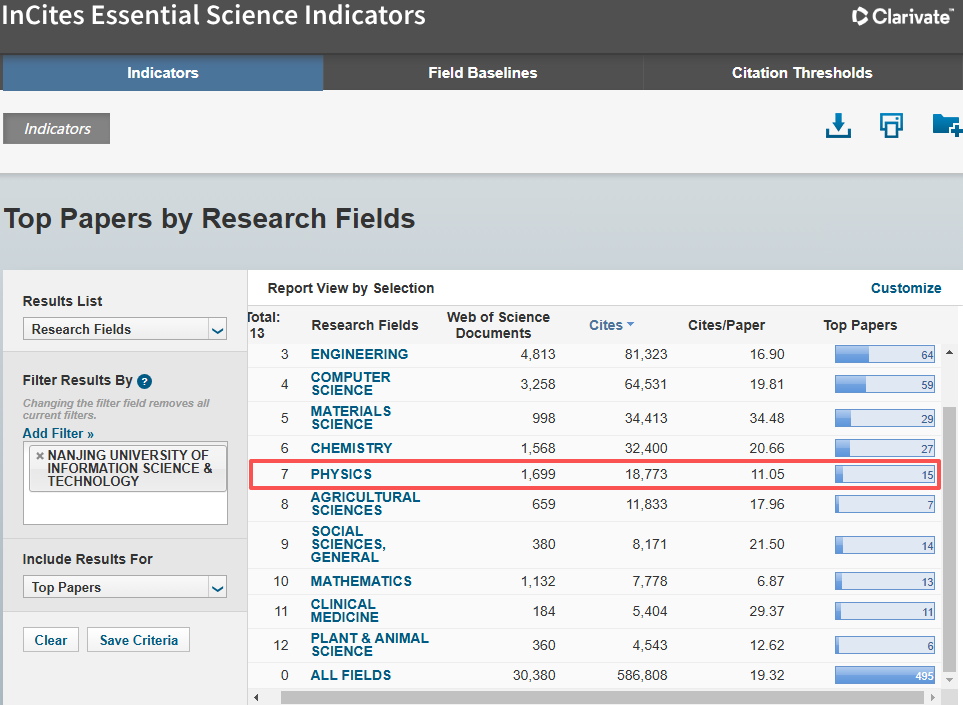Click the download report icon
The height and width of the screenshot is (705, 963).
[x=838, y=126]
